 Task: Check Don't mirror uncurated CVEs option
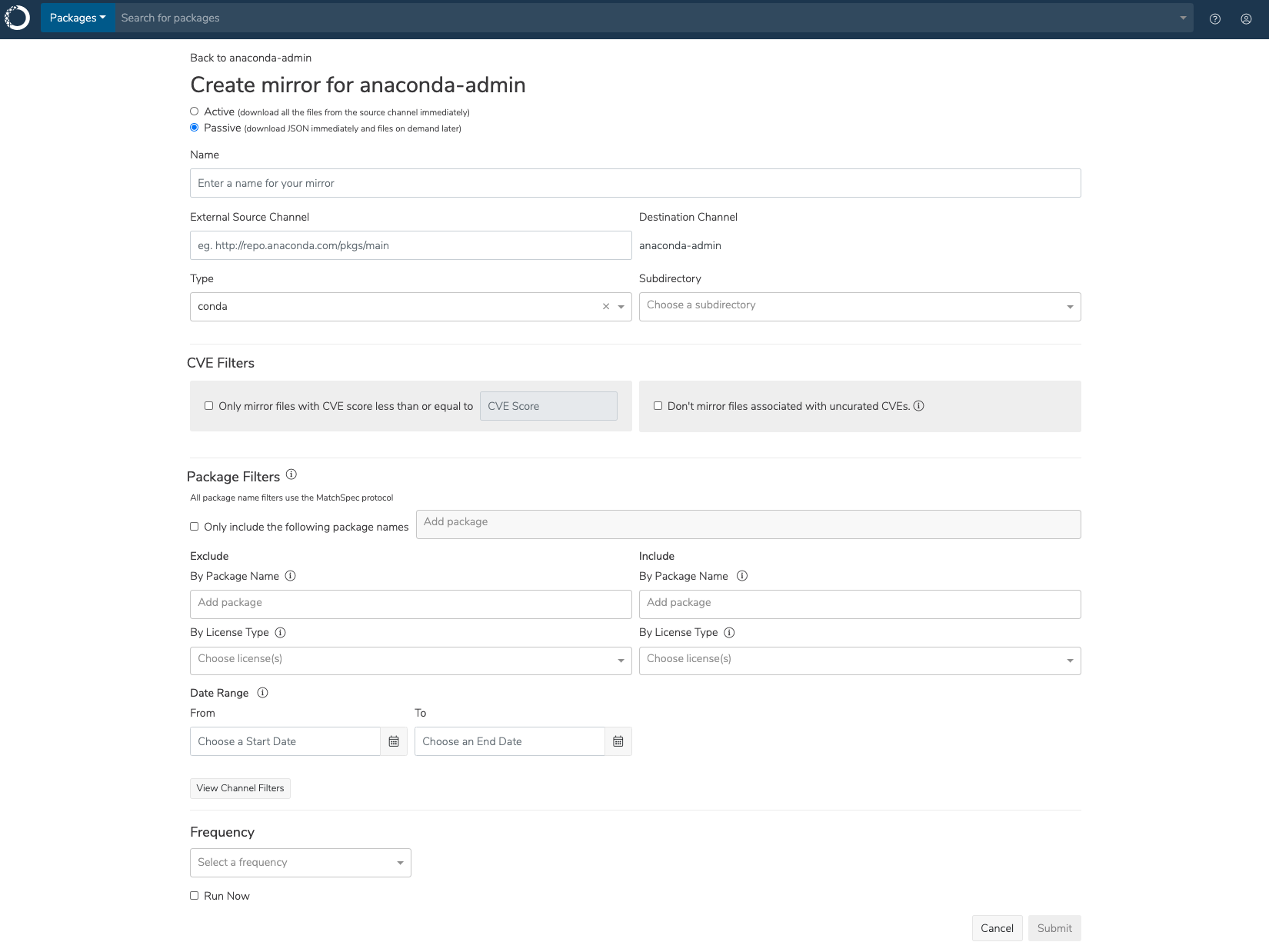click(x=658, y=406)
